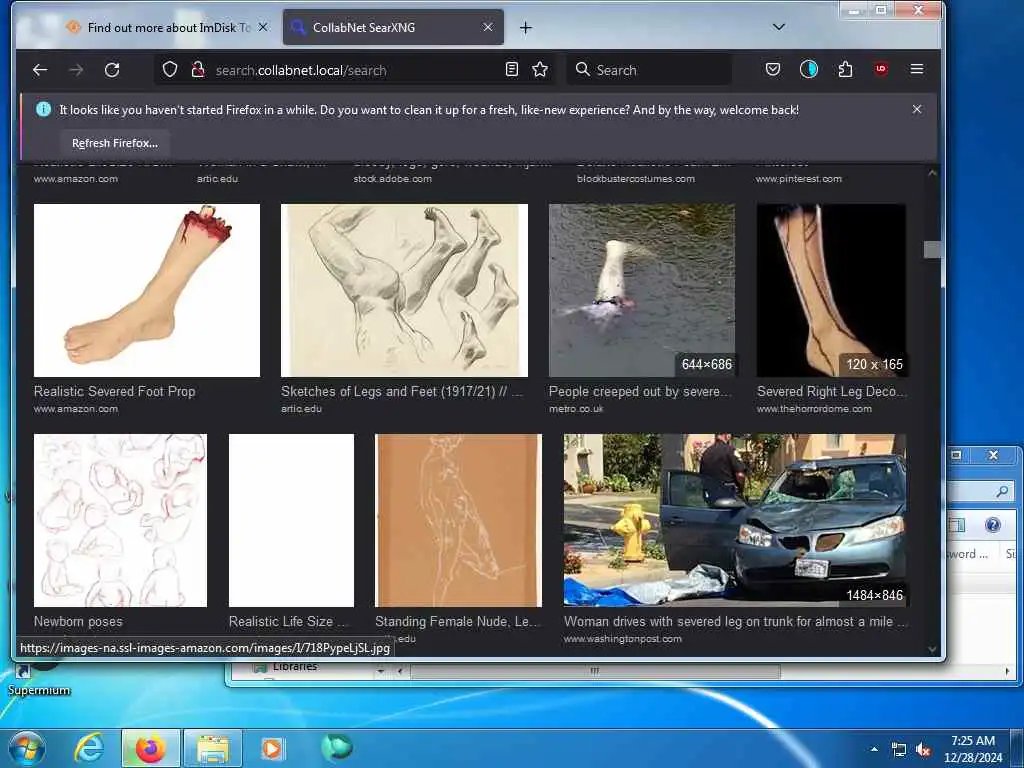Show hidden system tray icons
Screen dimensions: 1024x768
(874, 749)
